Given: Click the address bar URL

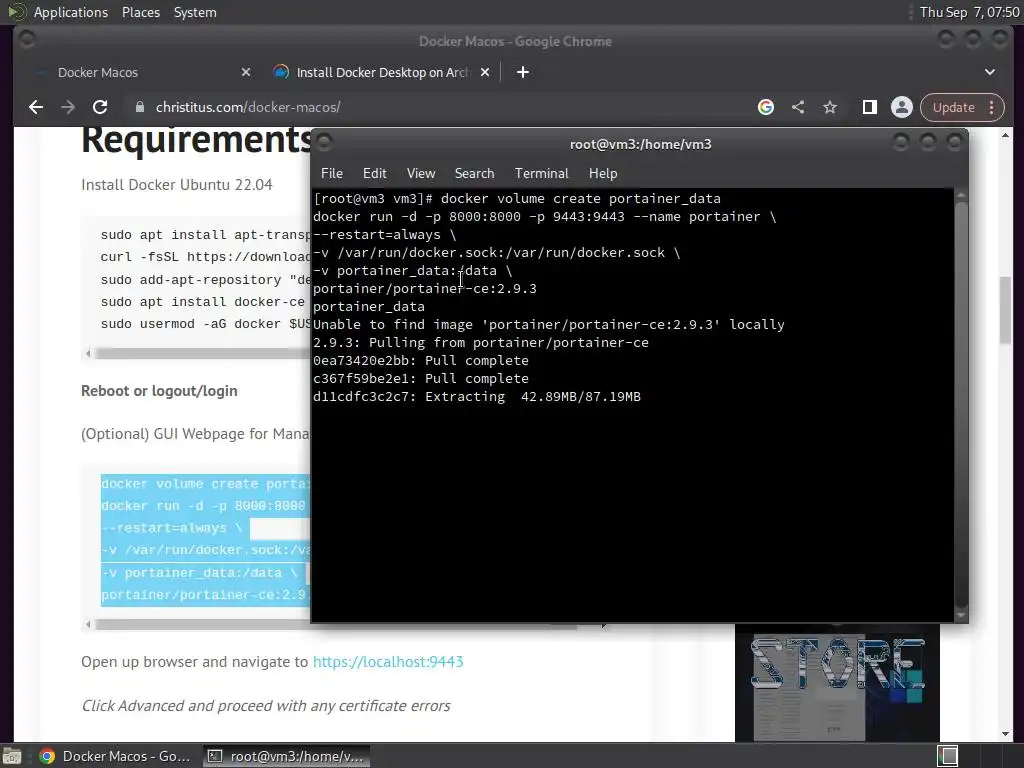Looking at the screenshot, I should coord(248,107).
